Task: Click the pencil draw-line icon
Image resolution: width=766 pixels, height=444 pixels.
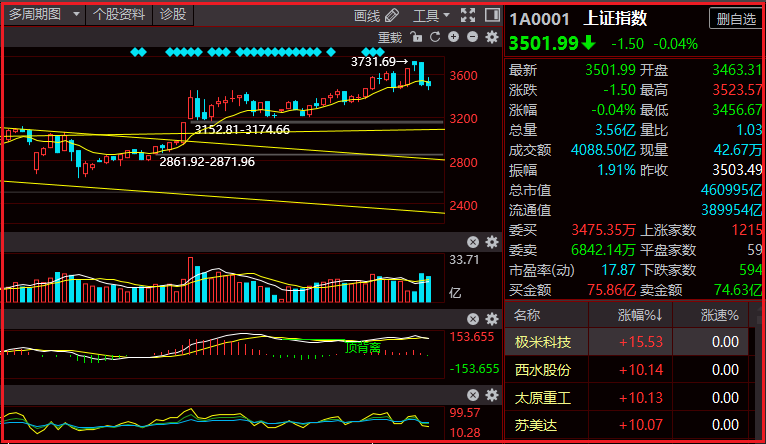Action: click(392, 16)
